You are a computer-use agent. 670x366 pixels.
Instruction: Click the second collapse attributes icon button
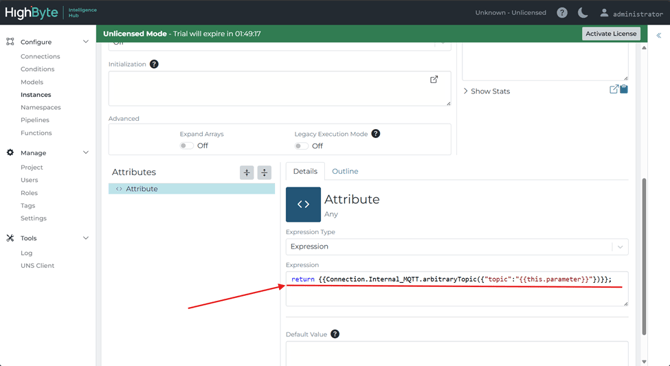(264, 173)
